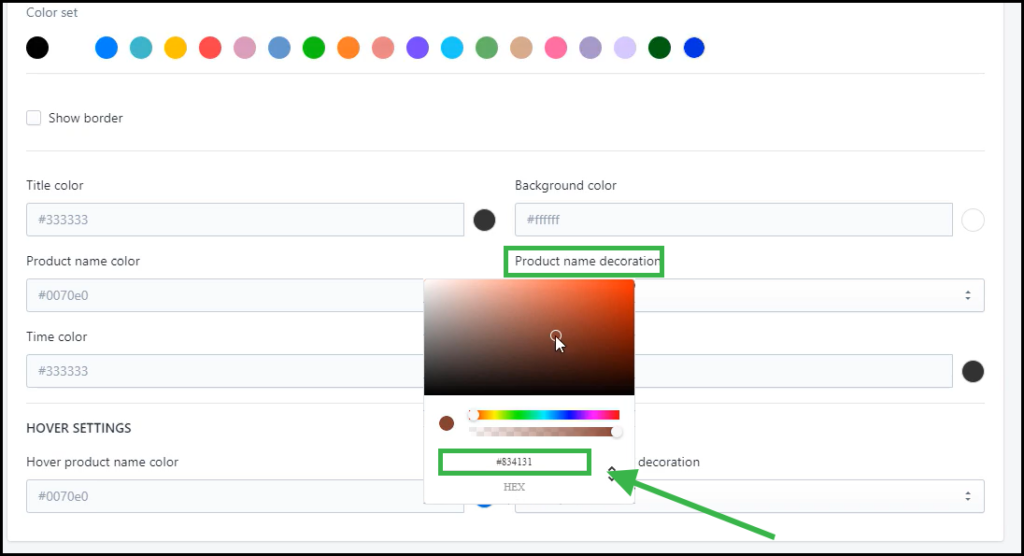
Task: Edit the Product name color field
Action: 225,295
